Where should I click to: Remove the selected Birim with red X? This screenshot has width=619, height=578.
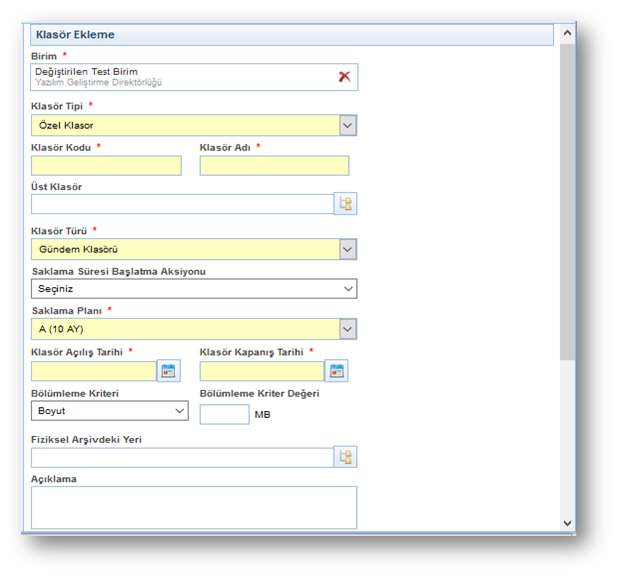(344, 77)
